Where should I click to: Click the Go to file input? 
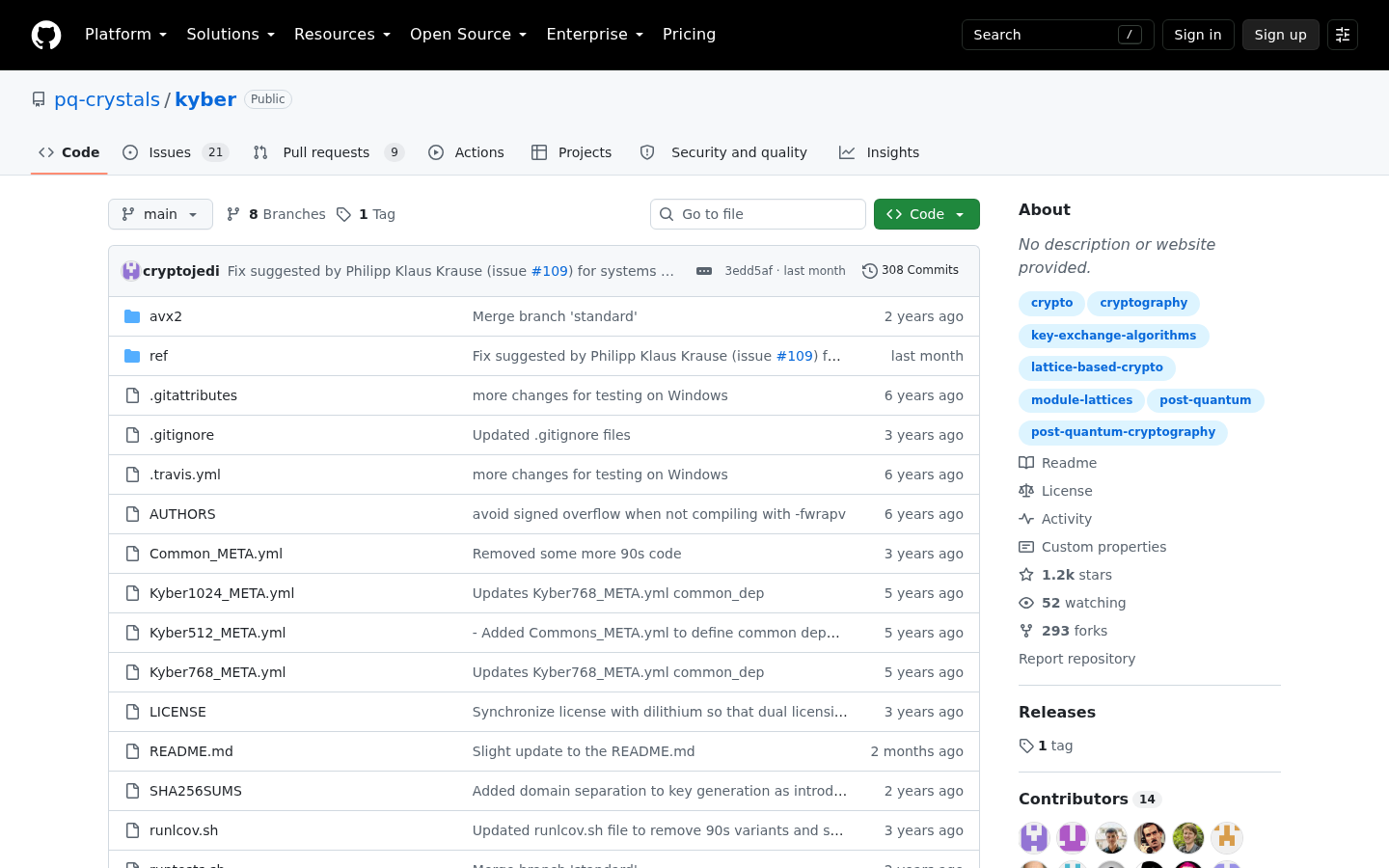tap(758, 214)
